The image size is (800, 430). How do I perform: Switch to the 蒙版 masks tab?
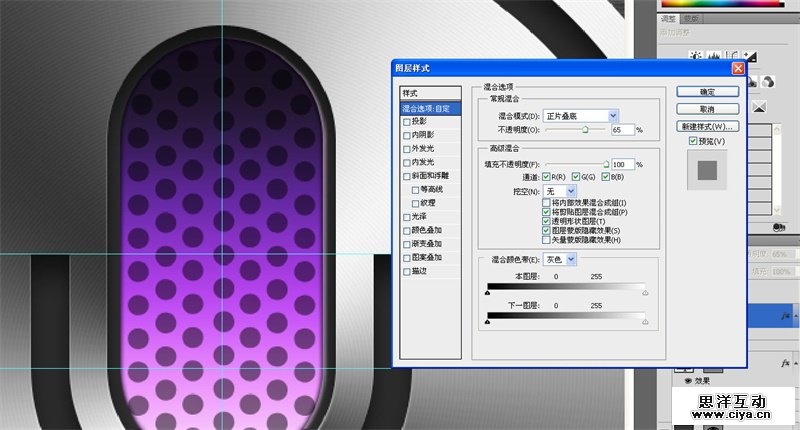coord(691,19)
